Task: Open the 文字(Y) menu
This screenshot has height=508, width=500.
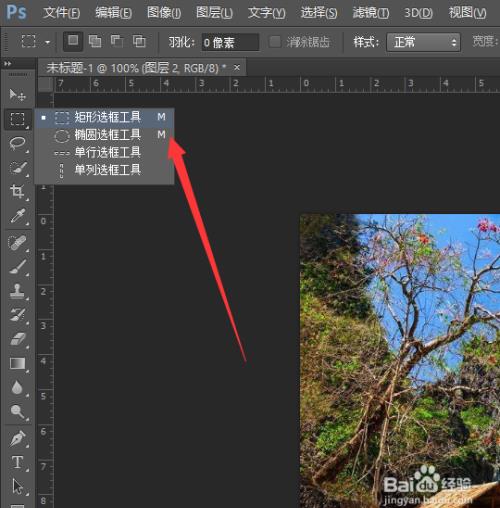Action: (266, 13)
